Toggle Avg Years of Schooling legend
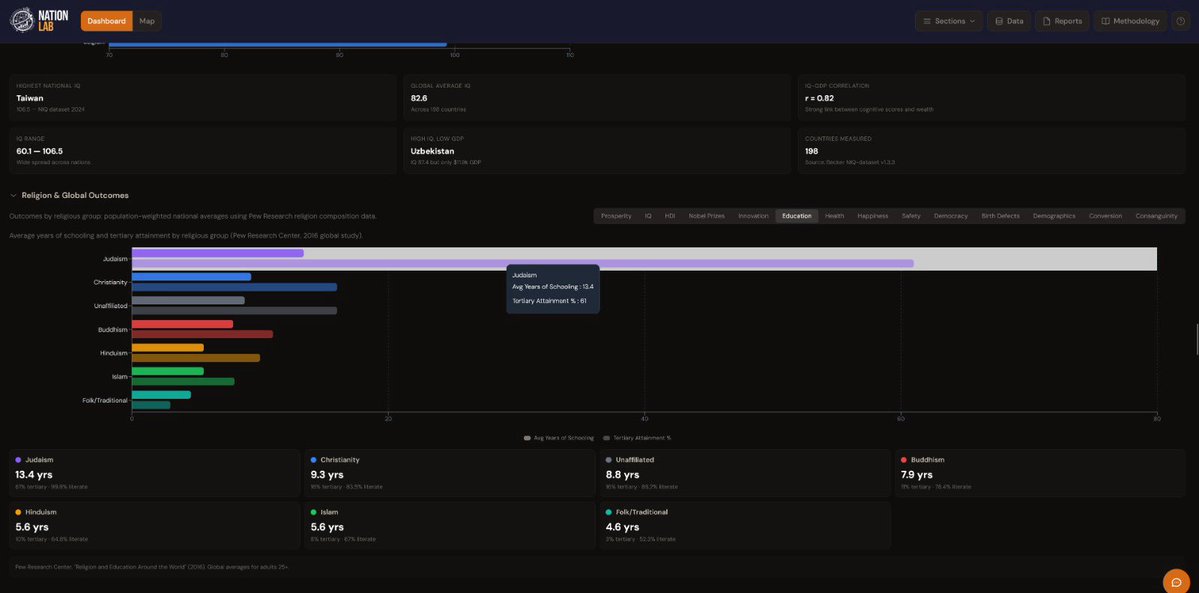The image size is (1199, 593). point(559,438)
